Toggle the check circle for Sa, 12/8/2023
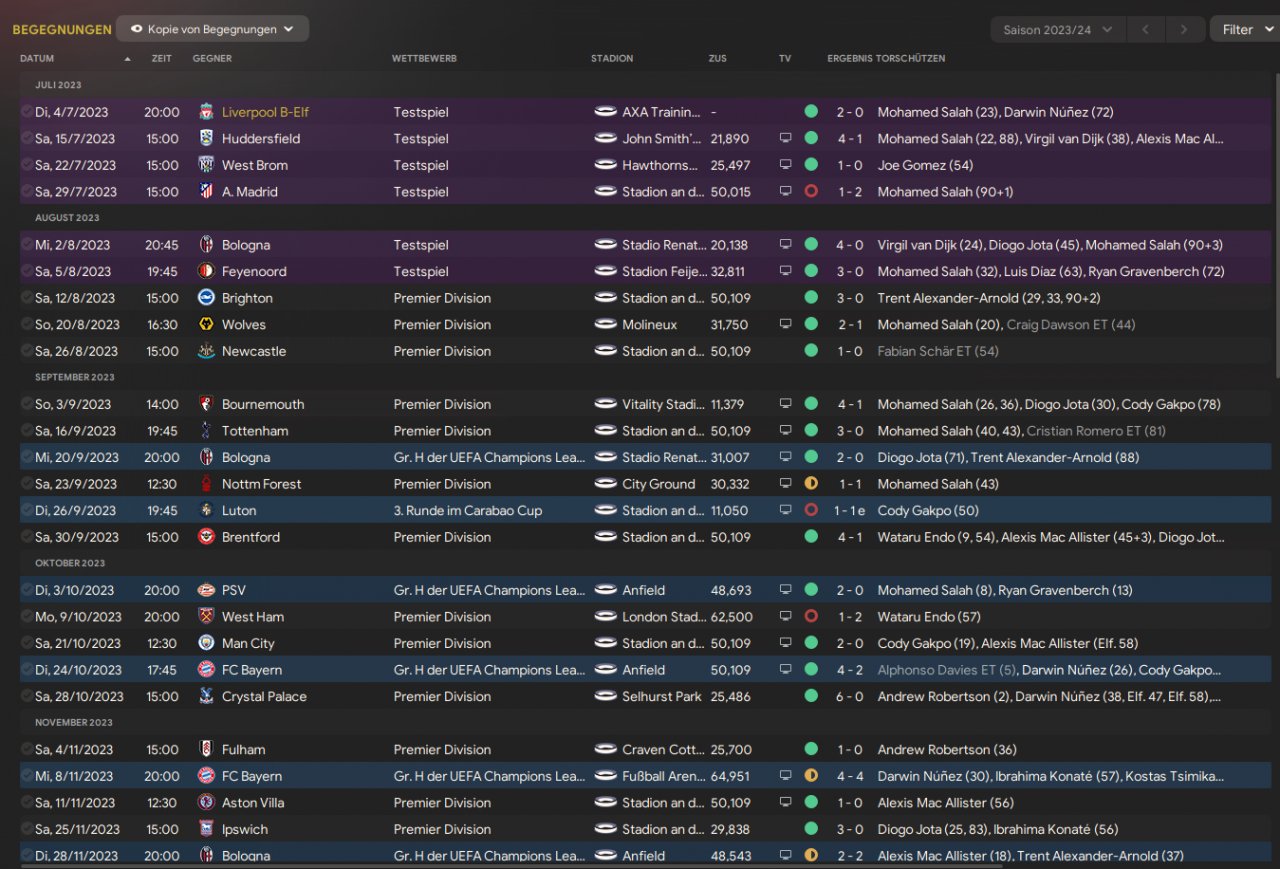 coord(27,298)
